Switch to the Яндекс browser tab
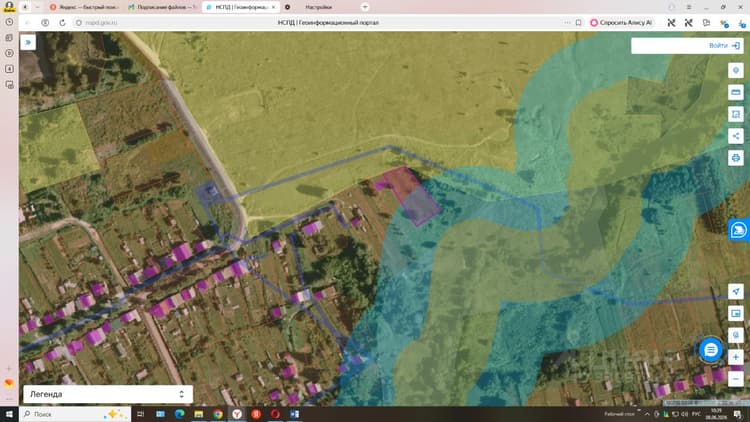Viewport: 750px width, 422px height. pos(84,7)
